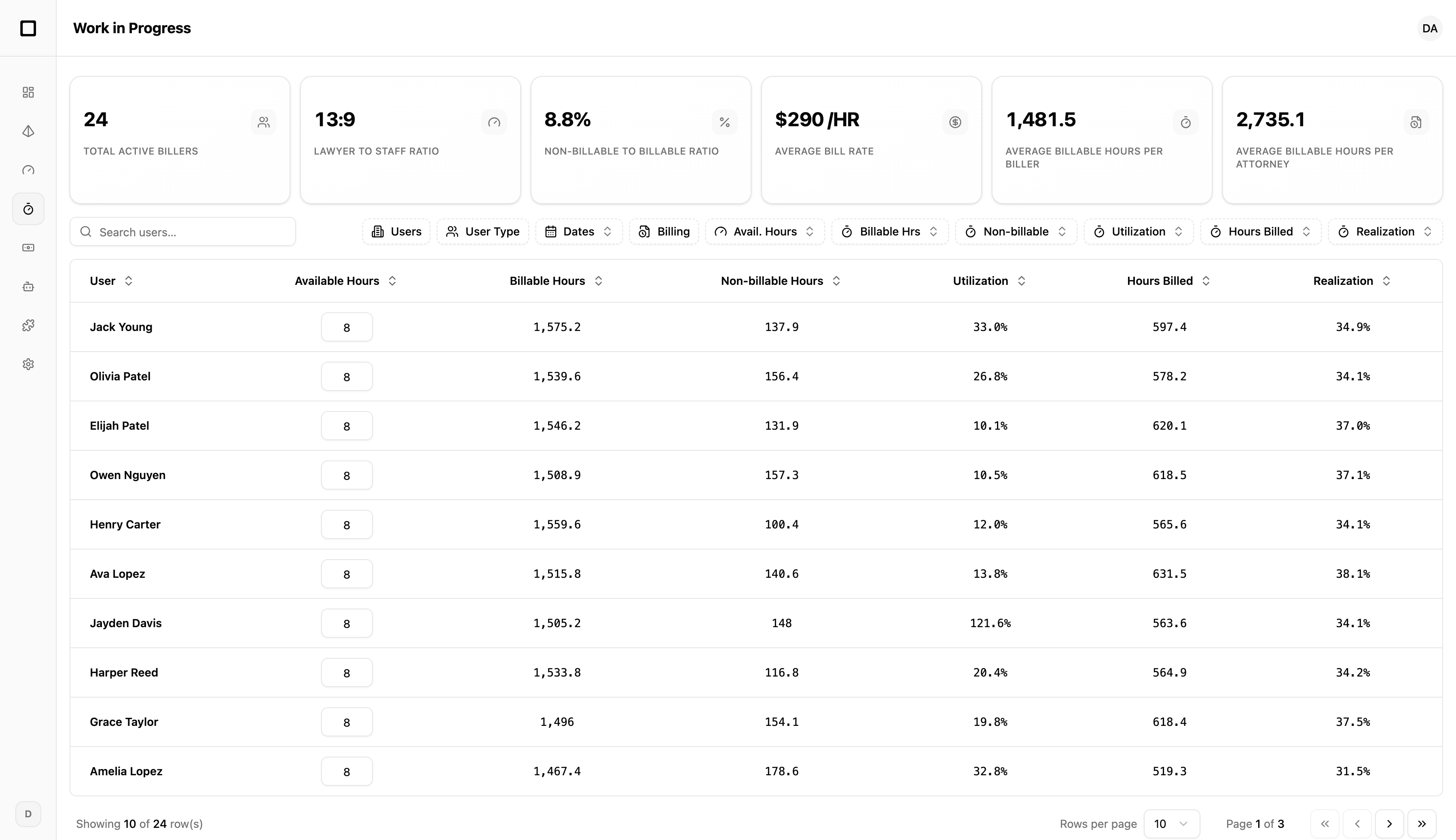Toggle sorting on the Billable Hours column
This screenshot has height=840, width=1456.
coord(598,281)
